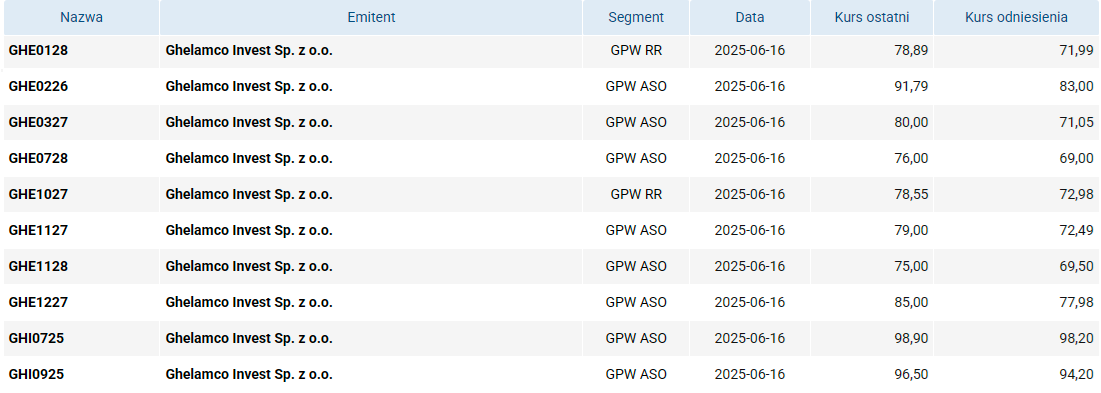
Task: Open the GHE1127 bond link
Action: click(x=38, y=230)
